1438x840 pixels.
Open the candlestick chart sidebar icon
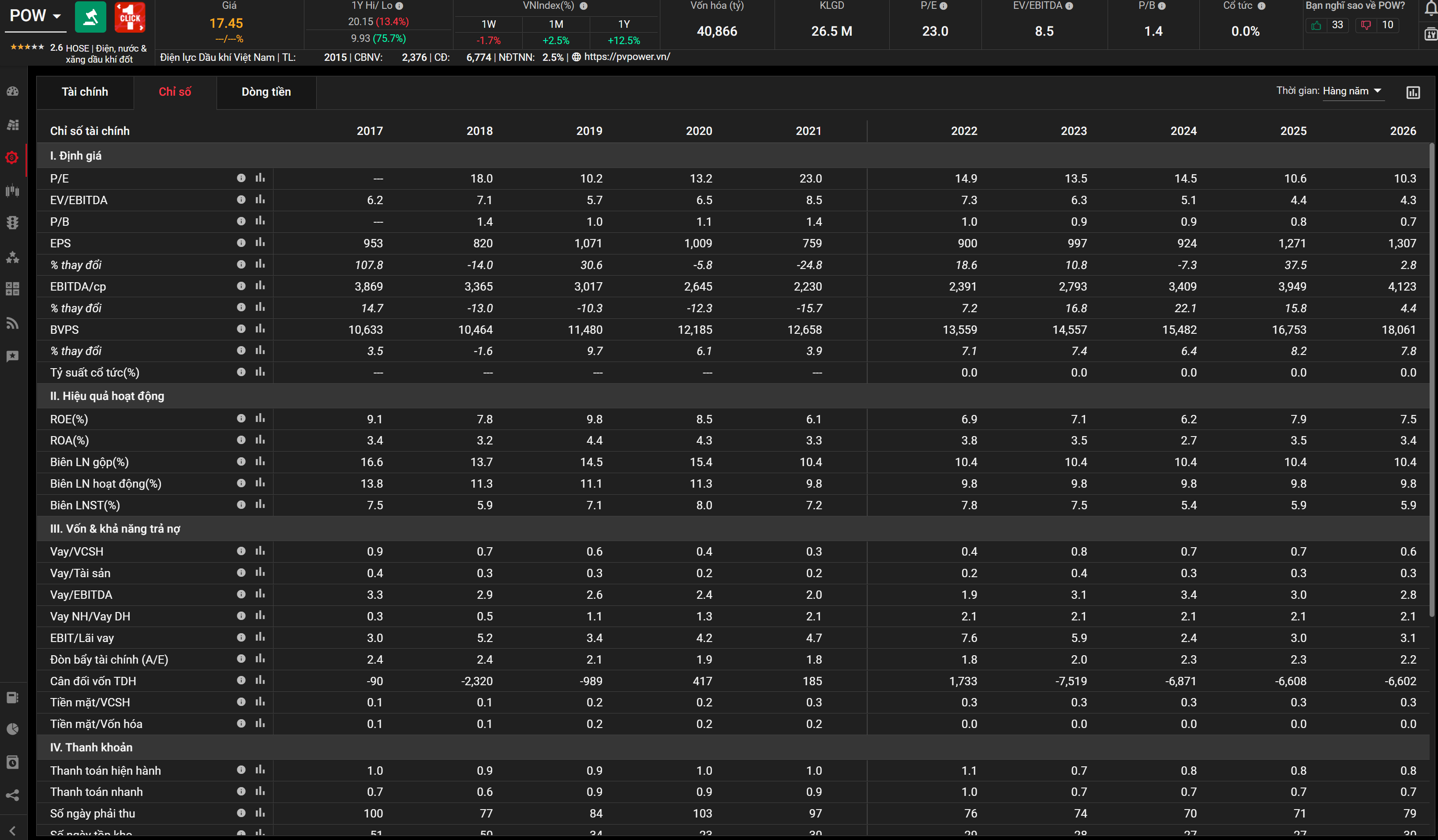[x=12, y=190]
